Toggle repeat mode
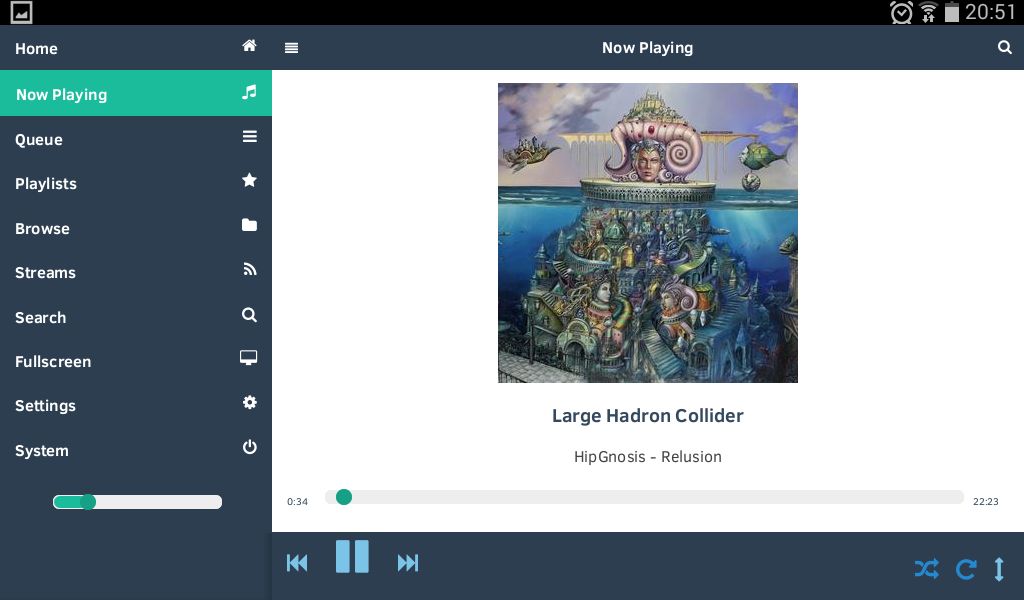Image resolution: width=1024 pixels, height=600 pixels. click(x=966, y=569)
